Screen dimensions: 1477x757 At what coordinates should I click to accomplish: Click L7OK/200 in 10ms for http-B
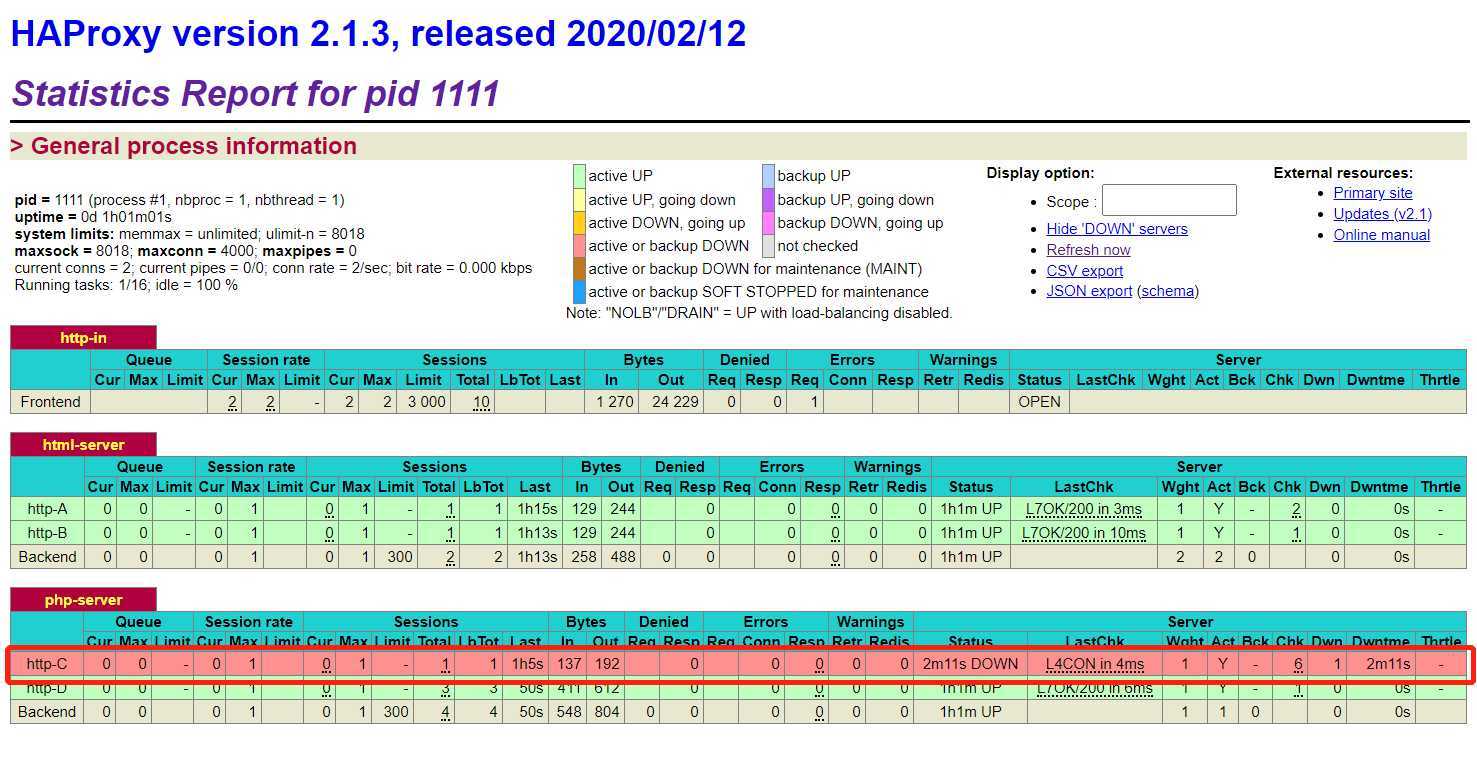tap(1083, 533)
